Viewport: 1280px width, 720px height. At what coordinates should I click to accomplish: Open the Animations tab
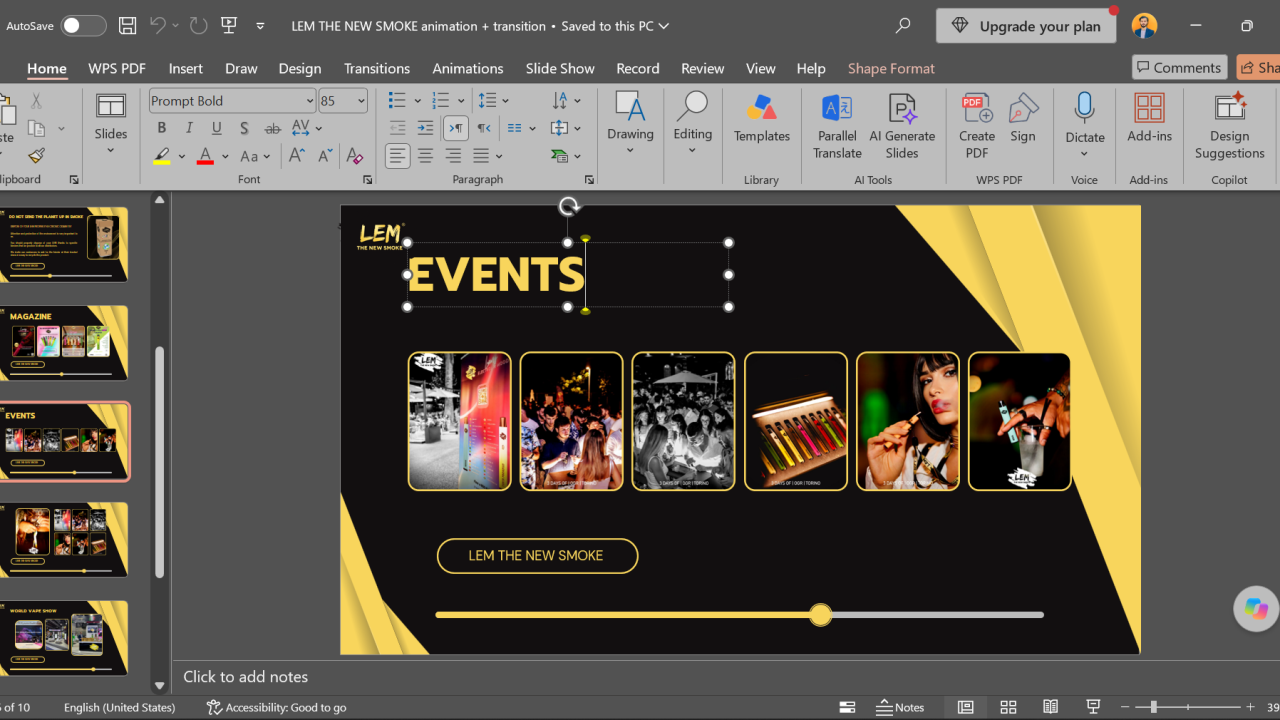pyautogui.click(x=468, y=68)
